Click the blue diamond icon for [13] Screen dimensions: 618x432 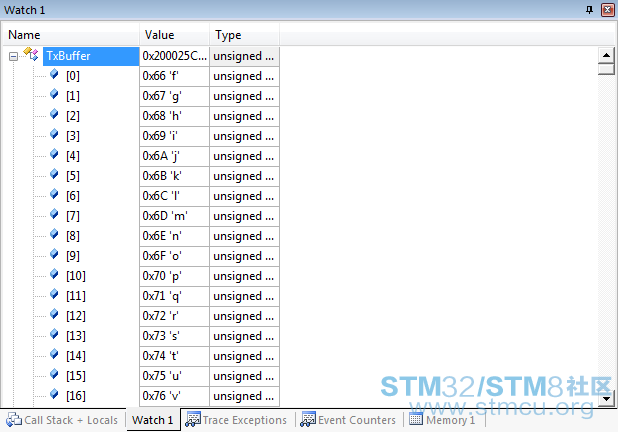(x=54, y=333)
